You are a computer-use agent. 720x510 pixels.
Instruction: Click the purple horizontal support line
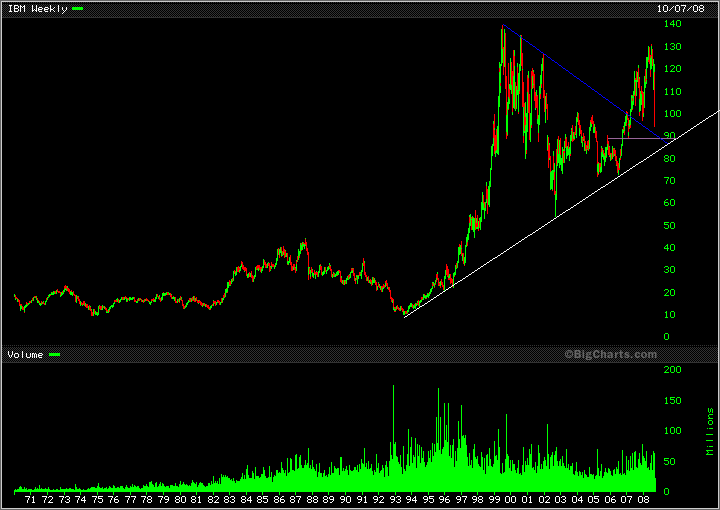click(641, 138)
